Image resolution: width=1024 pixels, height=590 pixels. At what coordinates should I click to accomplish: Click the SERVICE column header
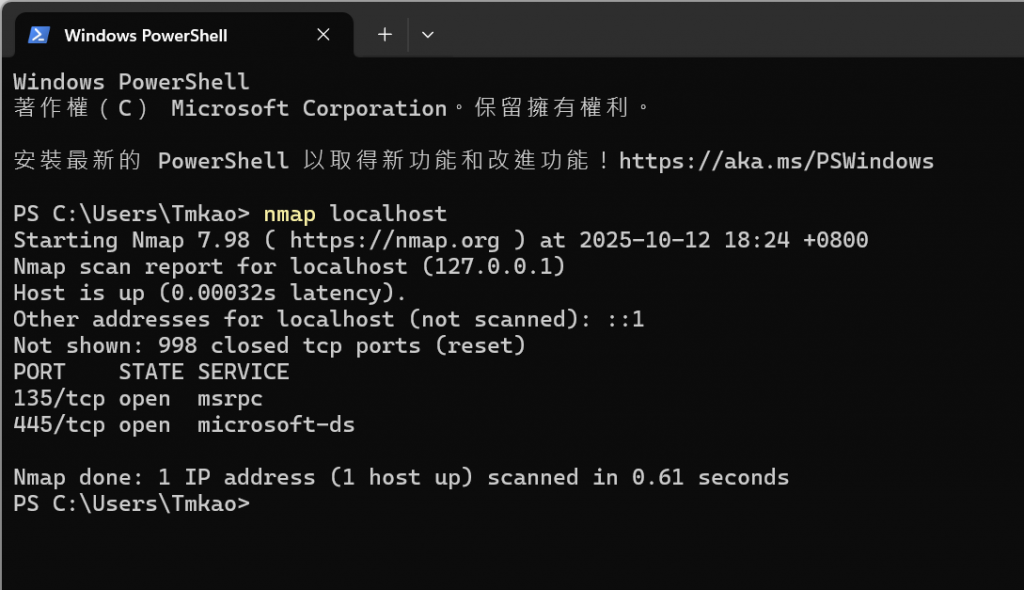243,372
